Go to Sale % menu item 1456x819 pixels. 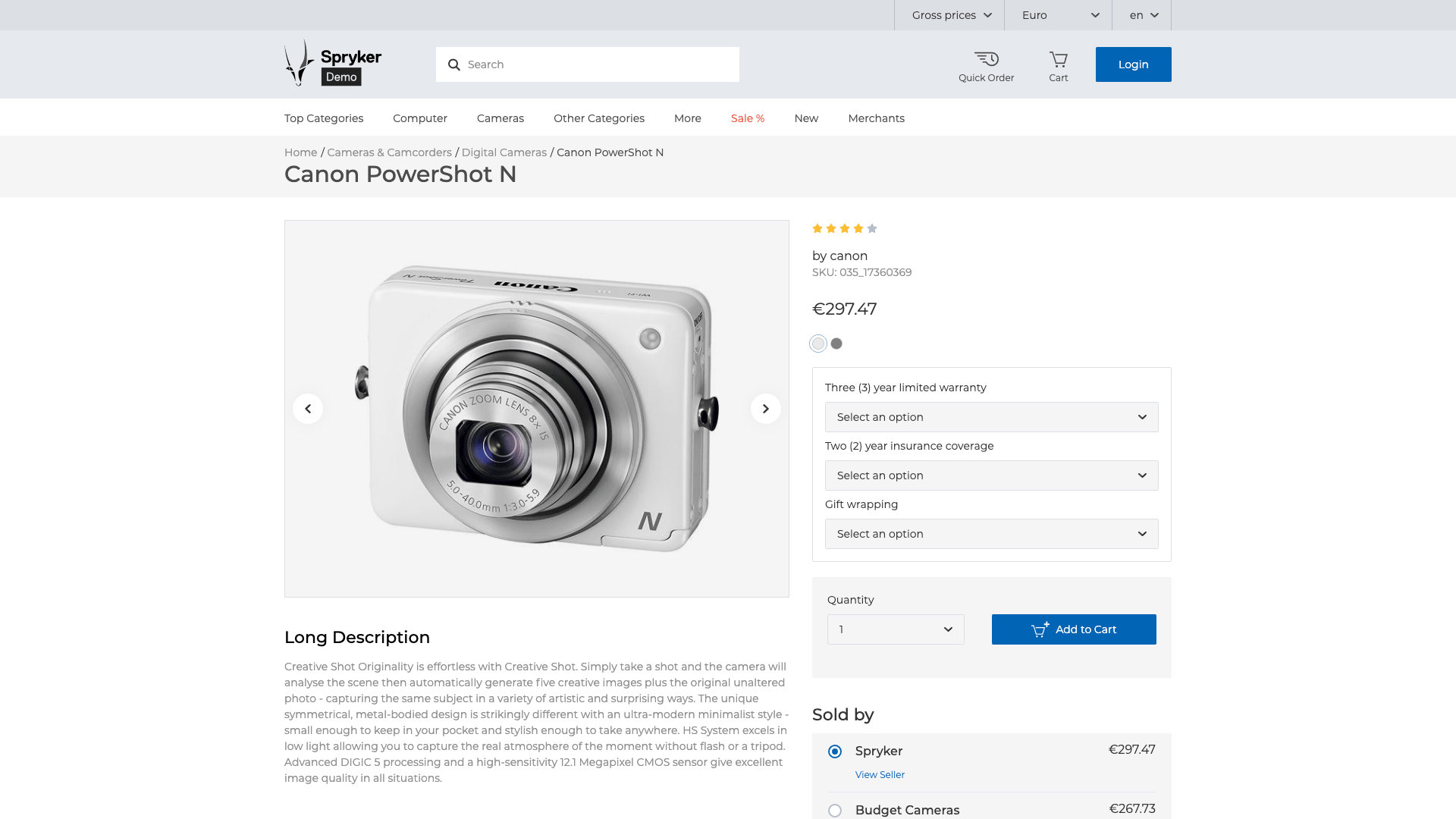coord(747,118)
